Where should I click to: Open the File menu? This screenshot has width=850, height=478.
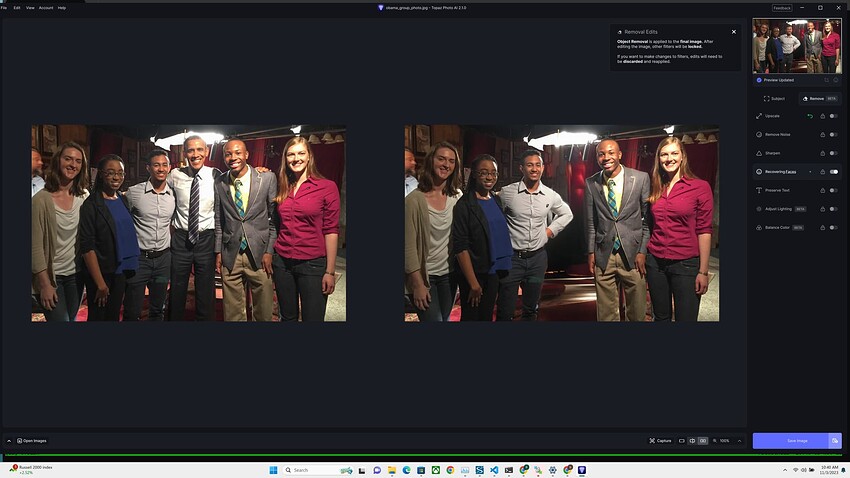[x=4, y=7]
